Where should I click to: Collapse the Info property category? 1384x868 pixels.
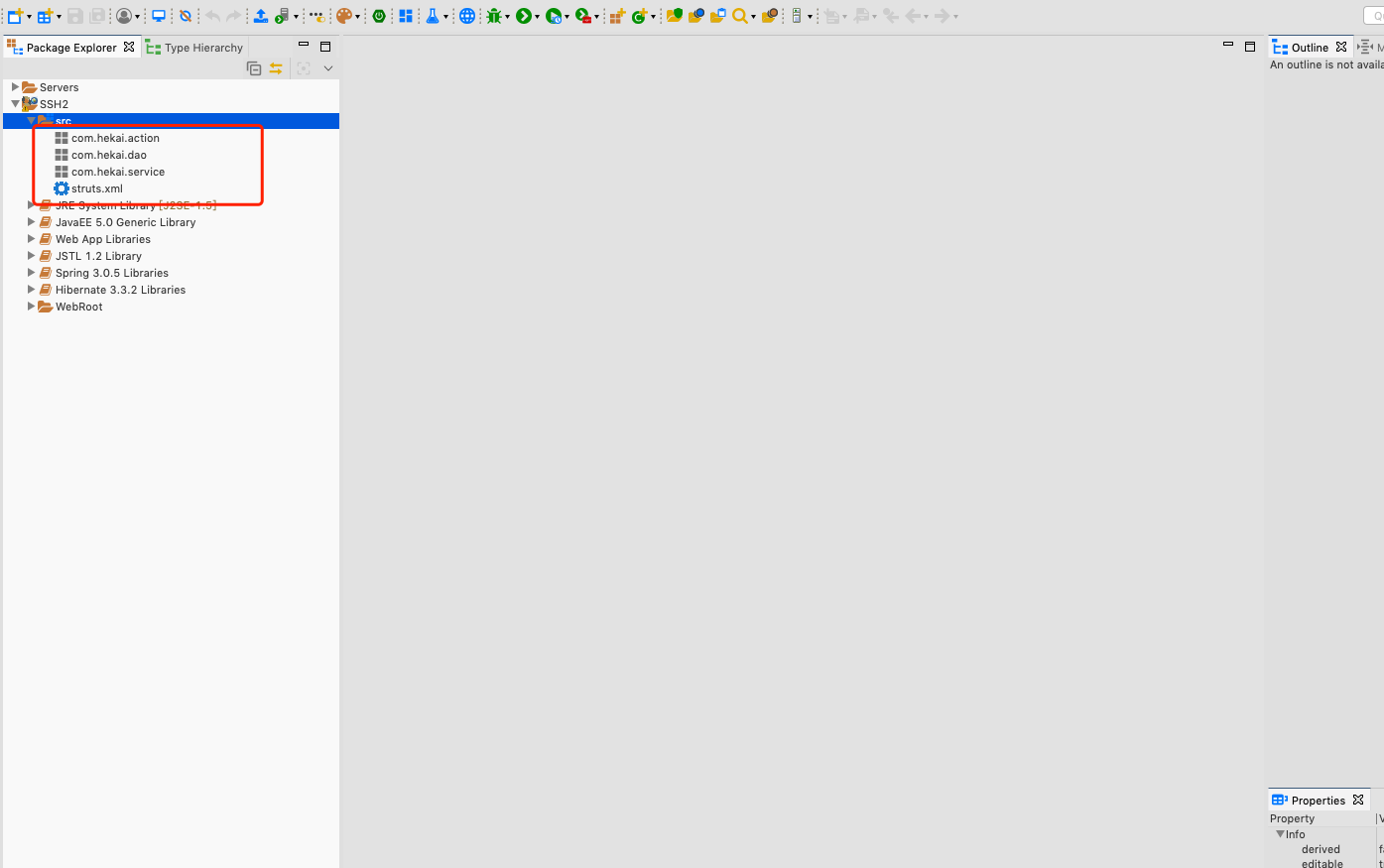(x=1280, y=834)
